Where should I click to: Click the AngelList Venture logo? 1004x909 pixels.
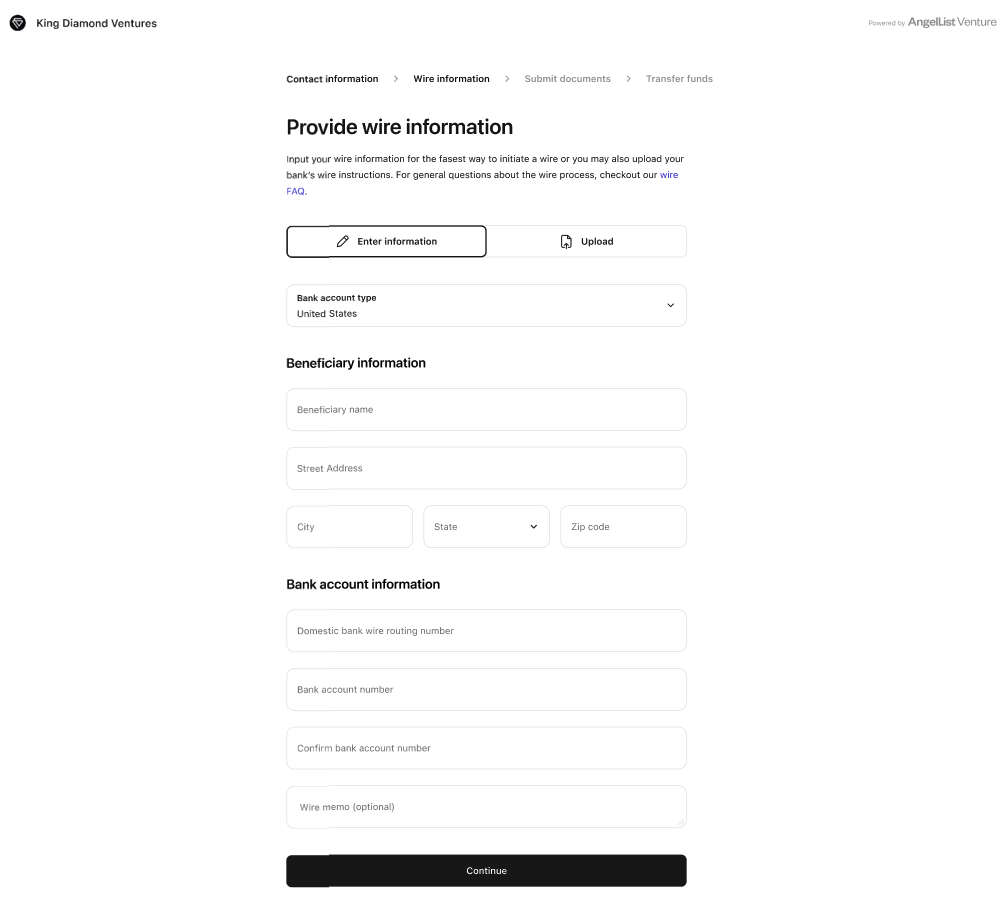coord(951,22)
